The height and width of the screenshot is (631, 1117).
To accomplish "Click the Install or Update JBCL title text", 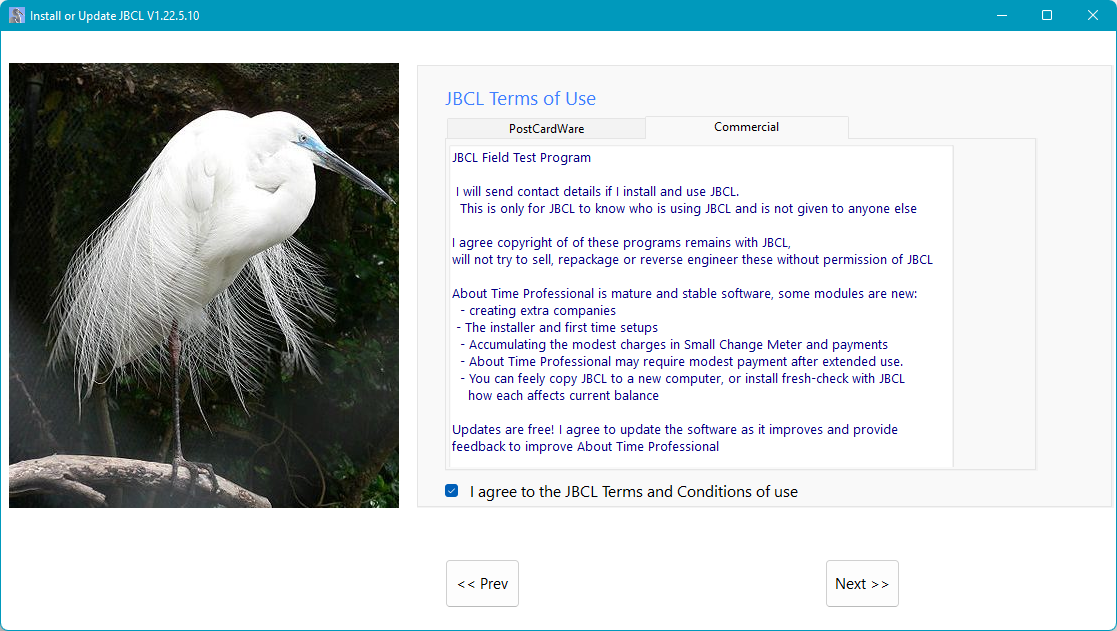I will coord(114,15).
